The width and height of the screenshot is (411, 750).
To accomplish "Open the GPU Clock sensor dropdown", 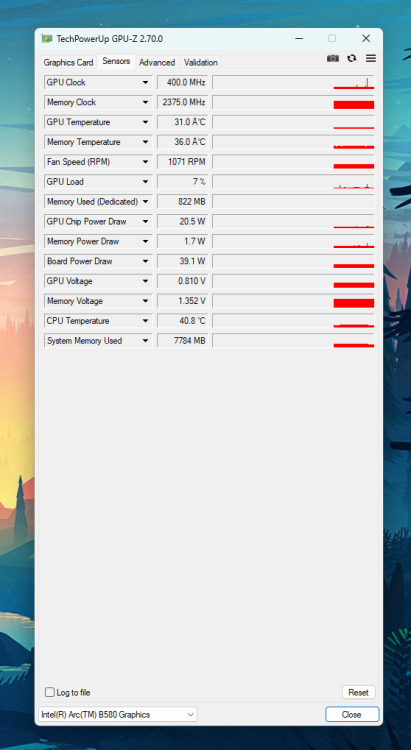I will click(x=145, y=82).
